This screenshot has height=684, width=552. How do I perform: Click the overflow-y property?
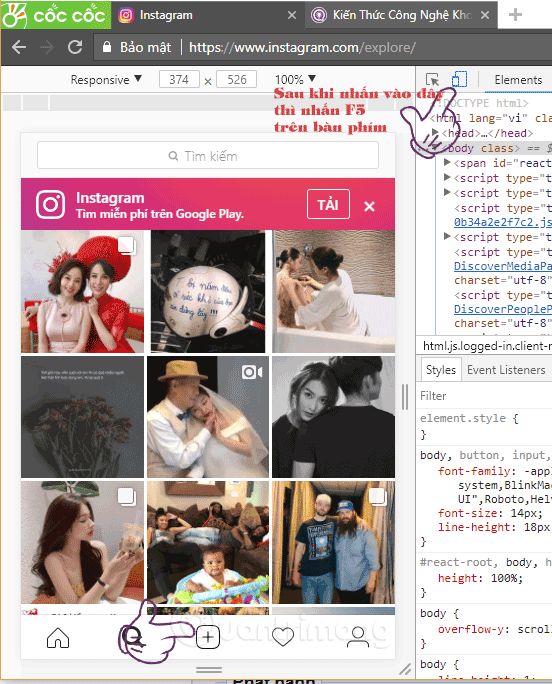[475, 629]
